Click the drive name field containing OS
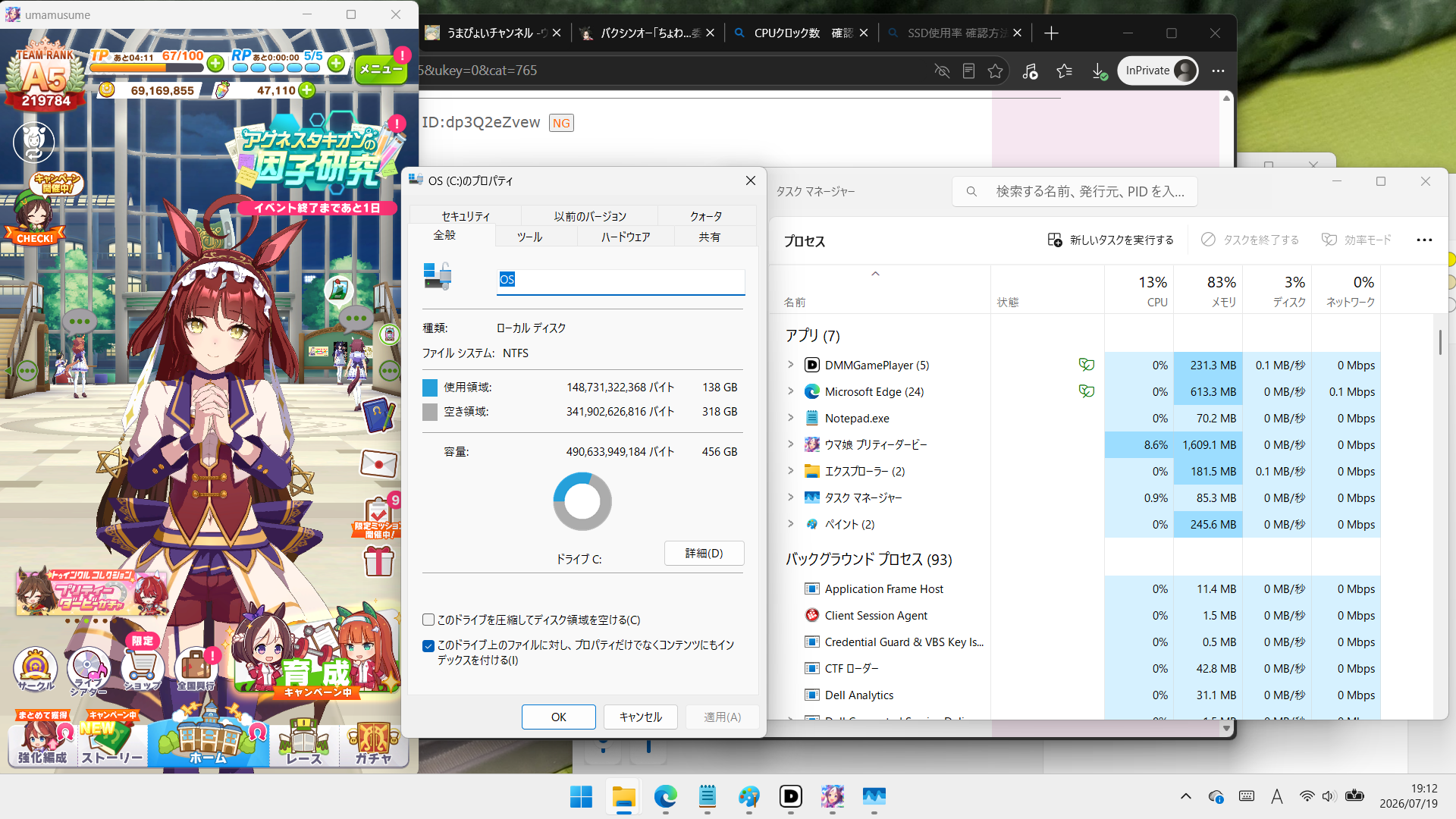 tap(621, 280)
